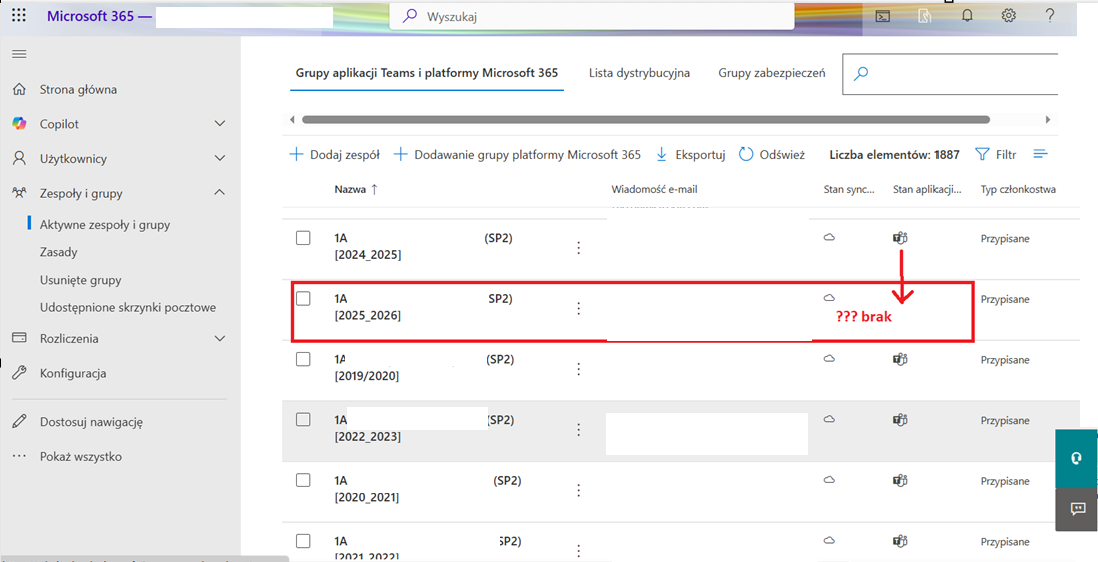Click the horizontal scrollbar thumb above toolbar
The width and height of the screenshot is (1098, 562).
click(646, 120)
